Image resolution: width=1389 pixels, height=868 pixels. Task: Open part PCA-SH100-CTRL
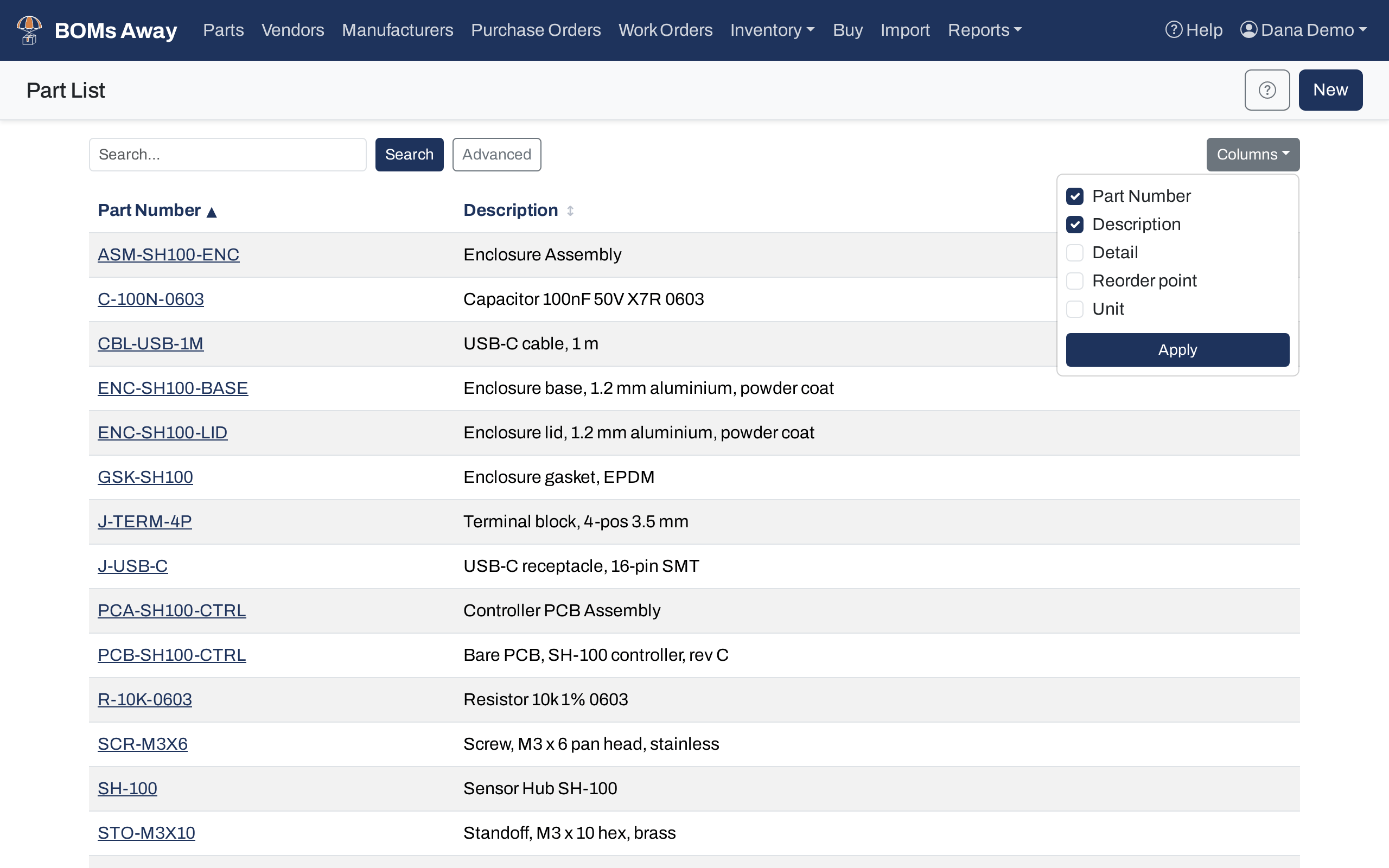[x=171, y=610]
